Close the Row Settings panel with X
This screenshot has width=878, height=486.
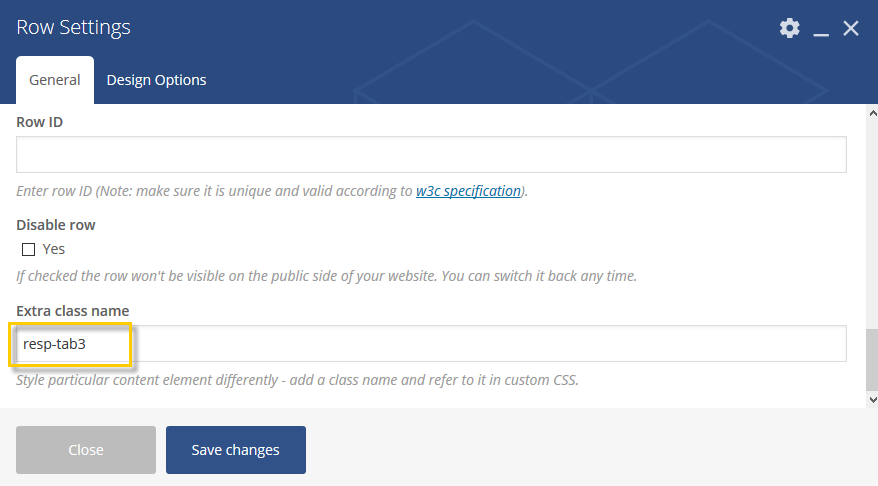coord(851,28)
